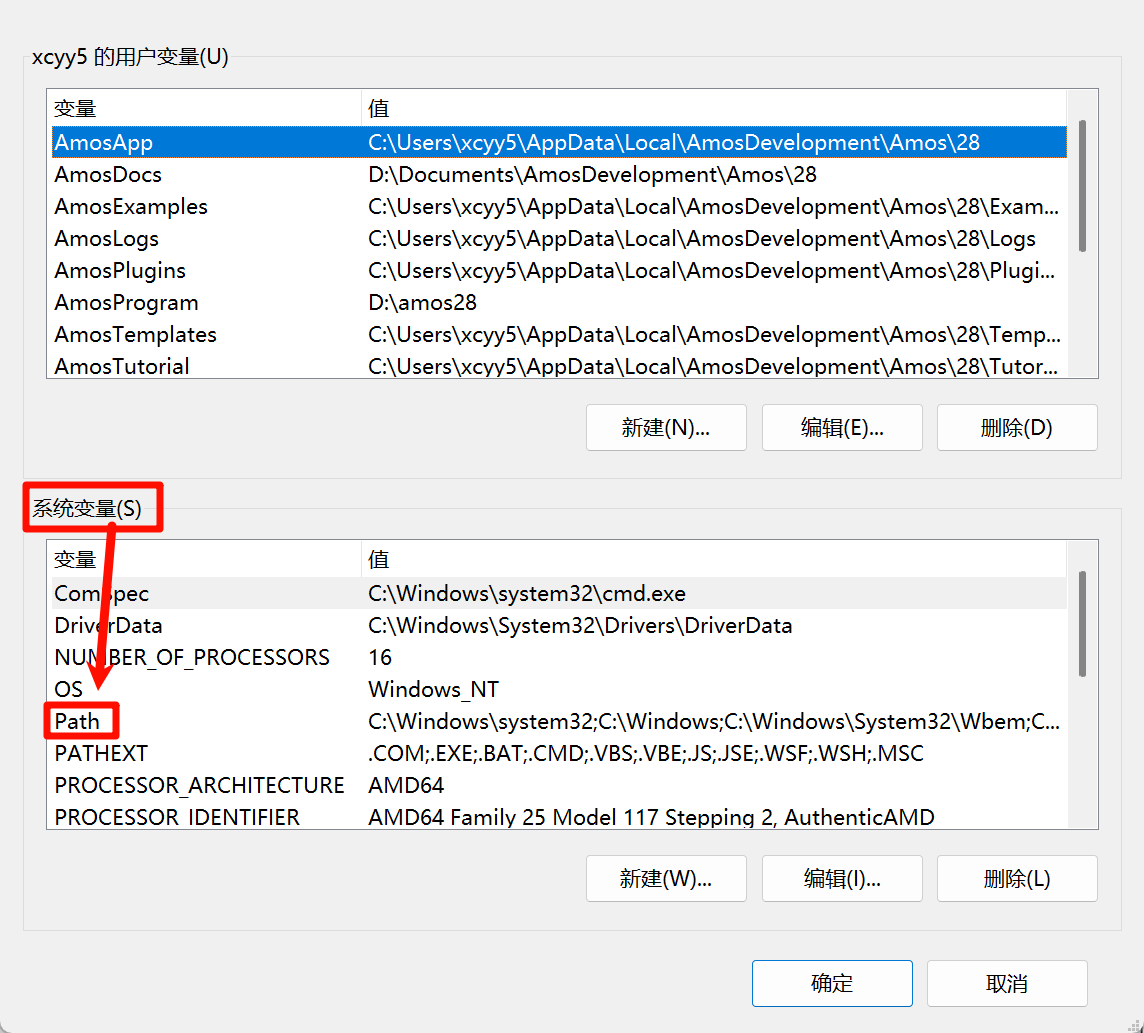Viewport: 1144px width, 1033px height.
Task: Select the AmosDocs user variable
Action: click(x=108, y=175)
